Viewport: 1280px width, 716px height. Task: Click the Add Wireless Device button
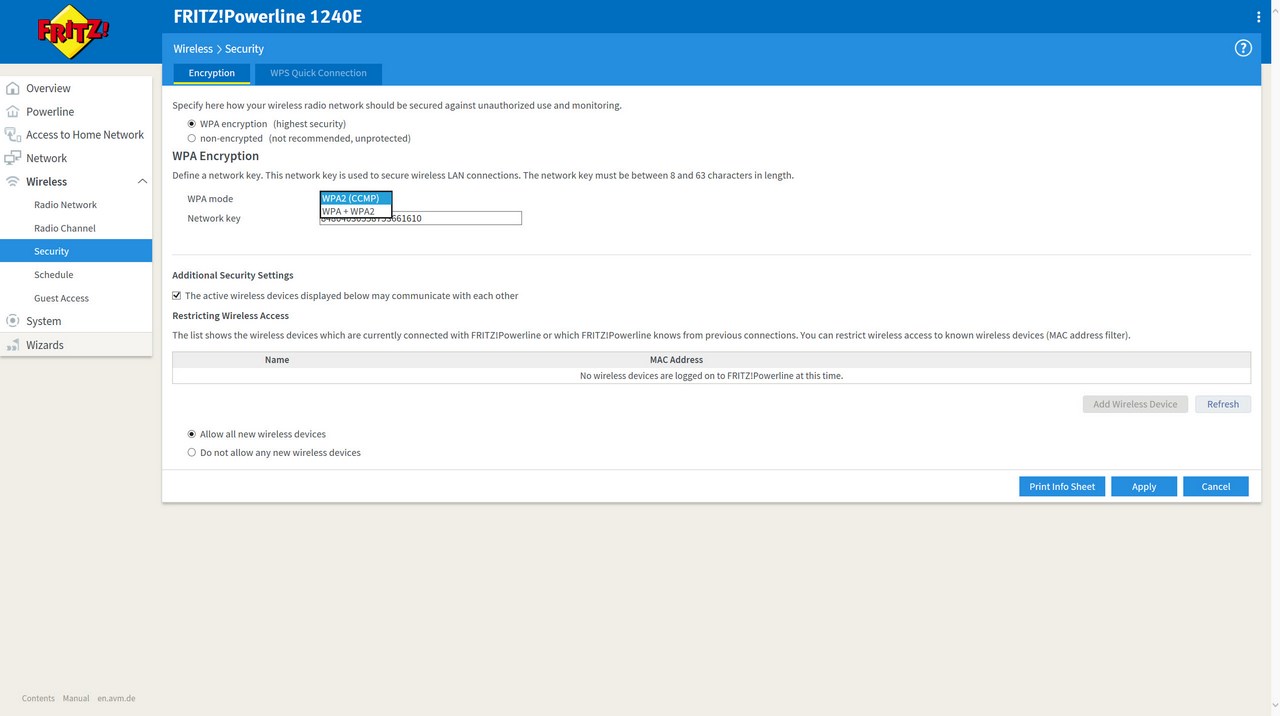[1135, 404]
